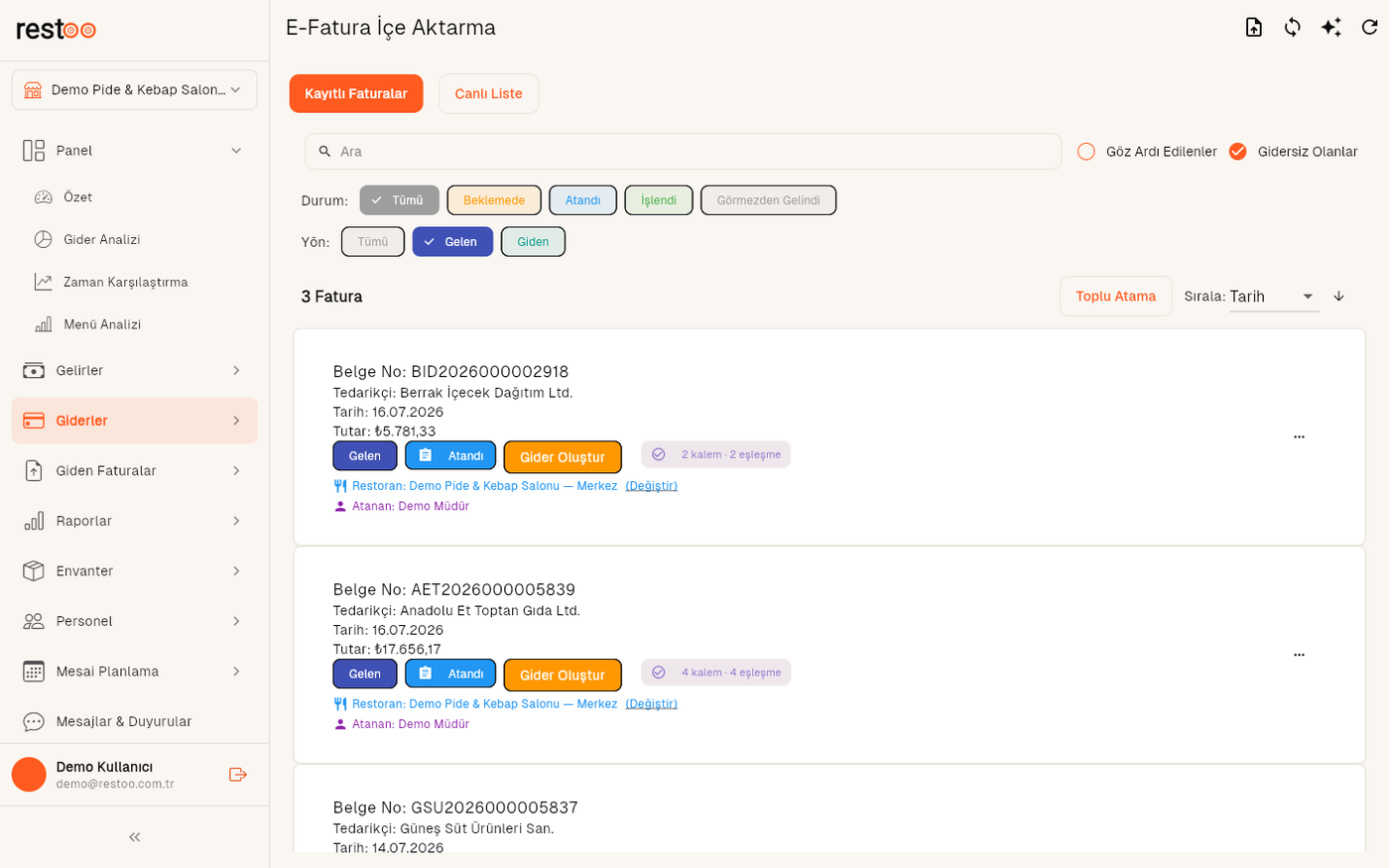Screen dimensions: 1389x868
Task: Open more options for invoice BID2026000002918
Action: (1299, 436)
